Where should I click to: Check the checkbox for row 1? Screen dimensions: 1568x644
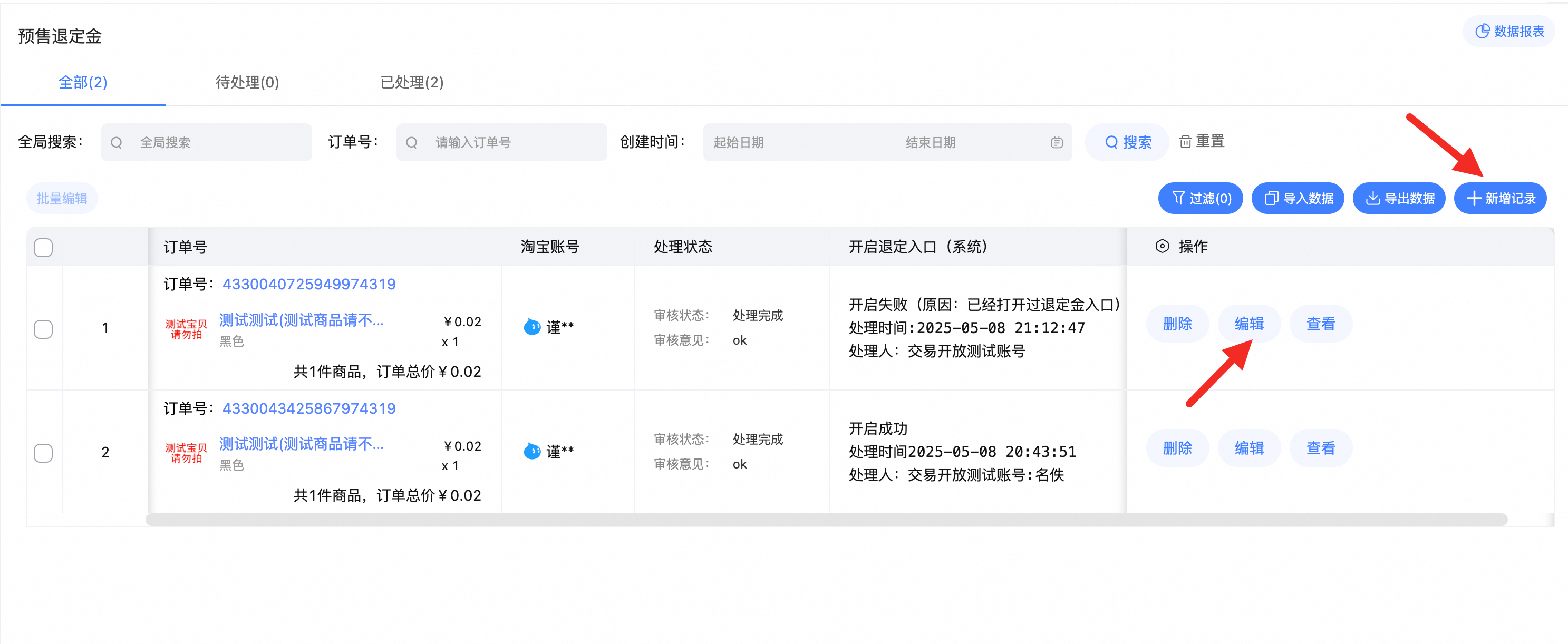point(43,329)
